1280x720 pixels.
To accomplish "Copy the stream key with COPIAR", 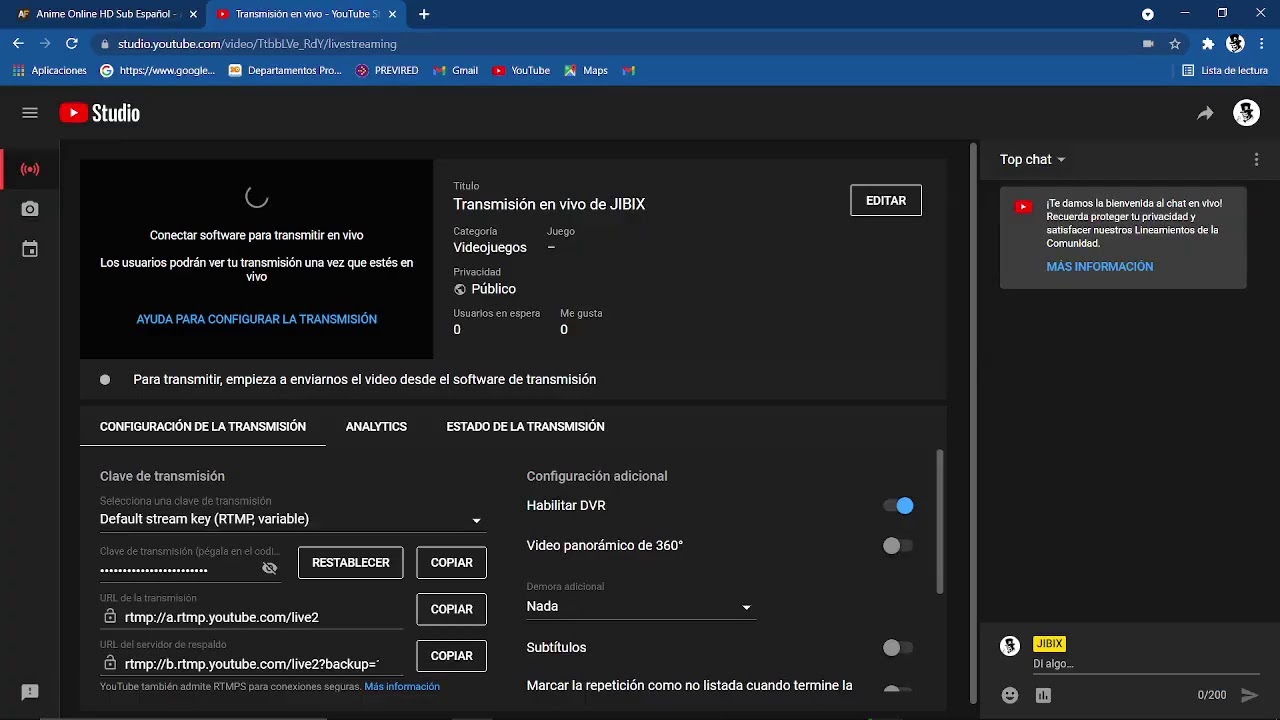I will click(x=451, y=563).
